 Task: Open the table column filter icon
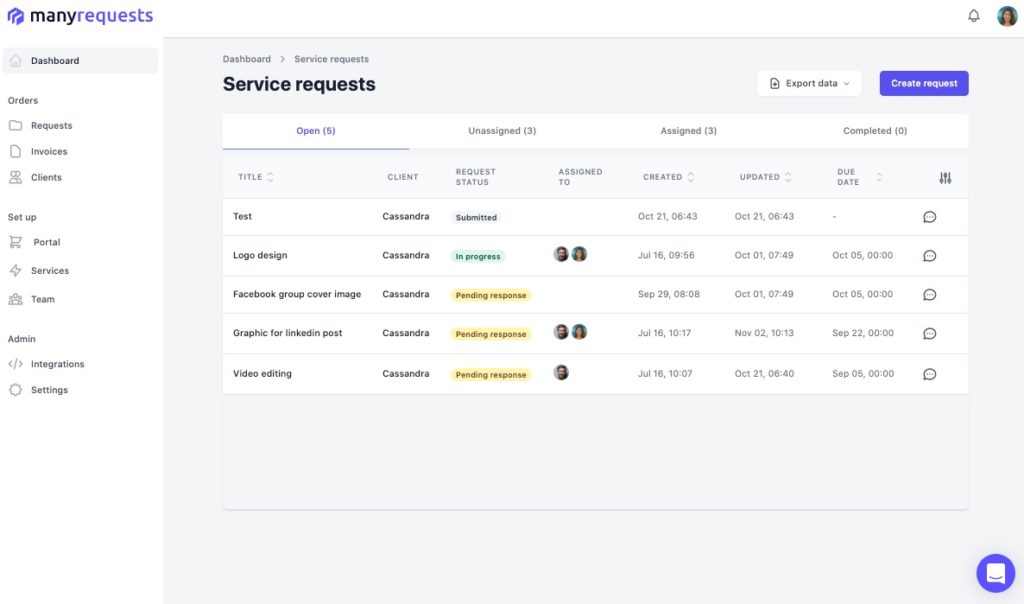[x=945, y=177]
